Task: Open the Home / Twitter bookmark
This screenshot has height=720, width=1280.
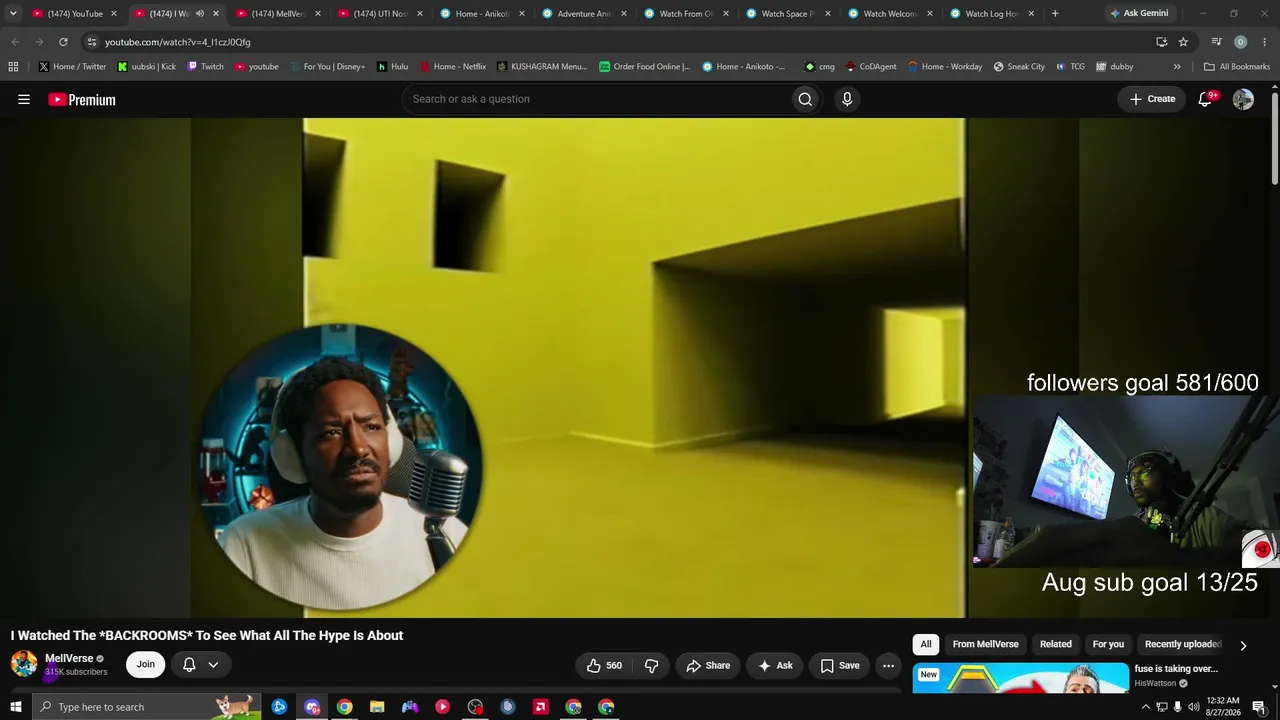Action: click(x=72, y=67)
